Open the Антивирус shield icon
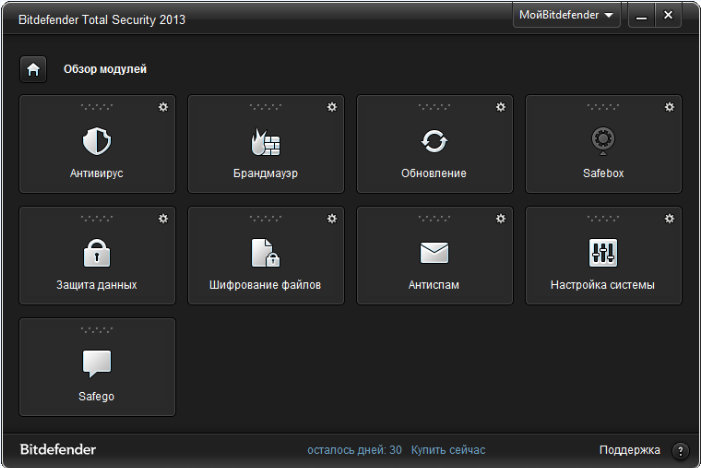 97,141
